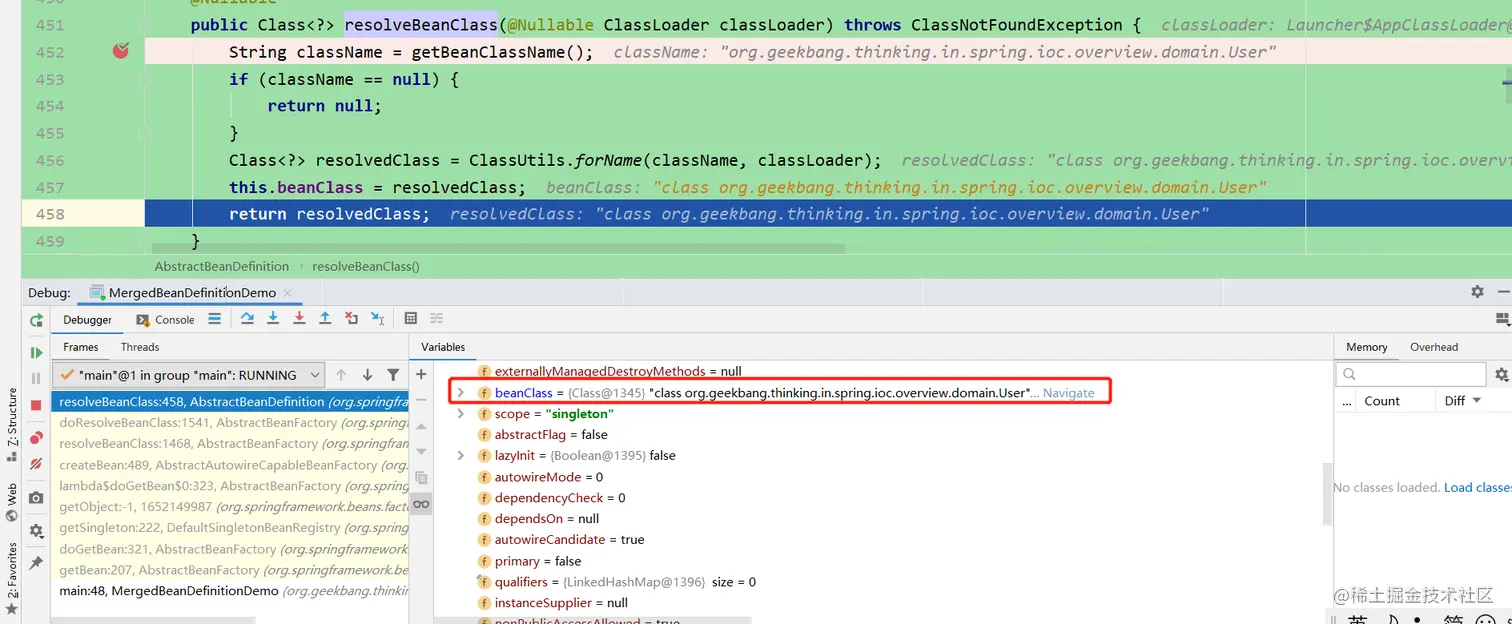Resume program execution
The image size is (1512, 624).
(x=36, y=353)
